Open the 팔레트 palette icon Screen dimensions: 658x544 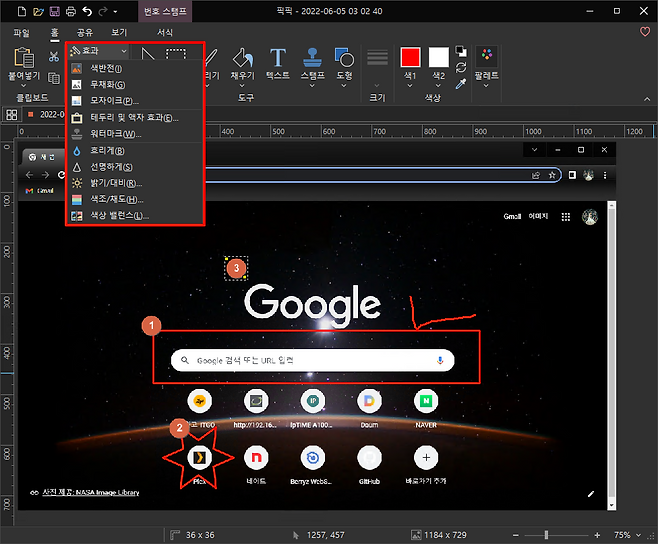(487, 56)
